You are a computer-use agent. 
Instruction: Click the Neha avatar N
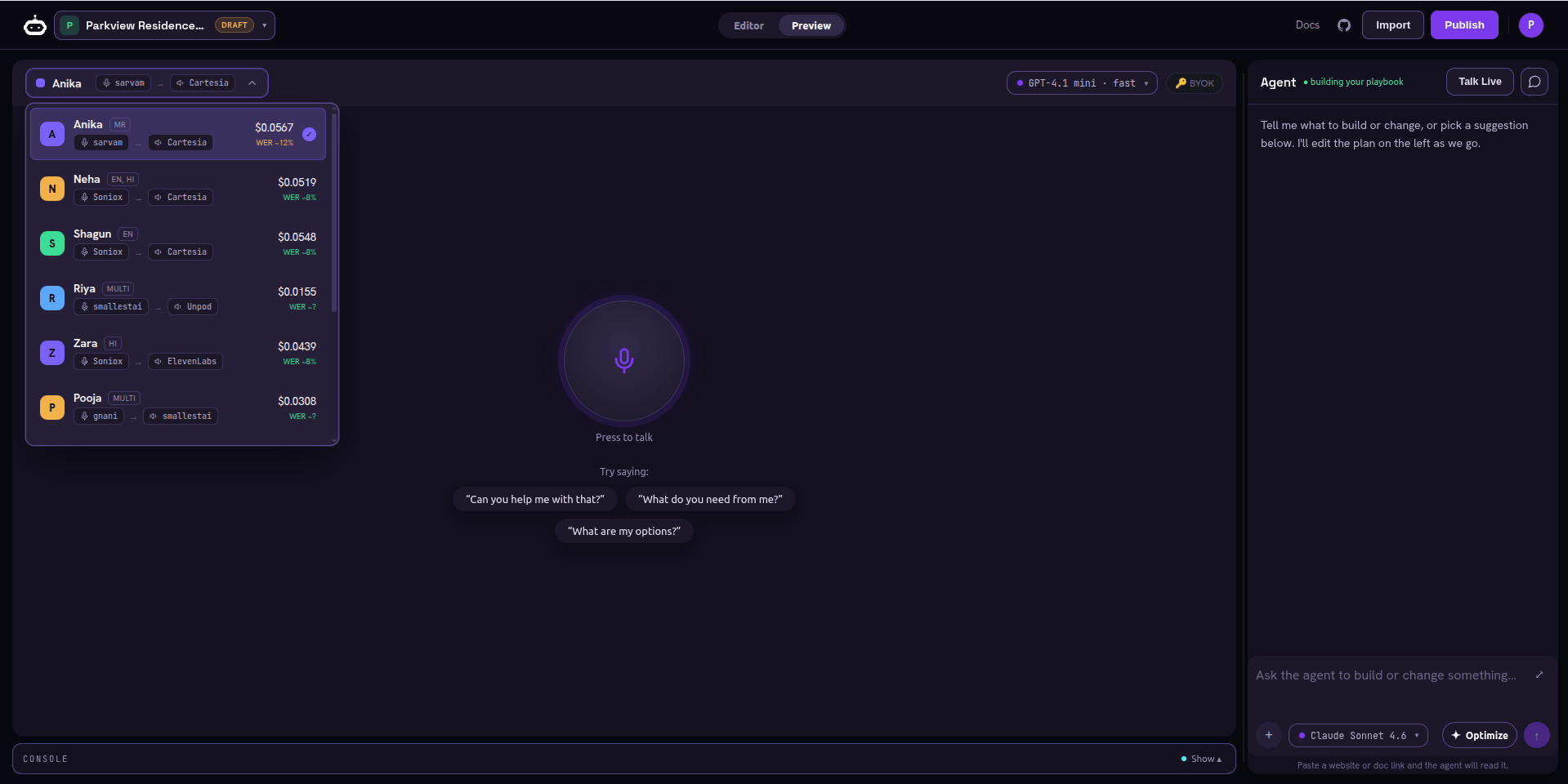(x=52, y=189)
